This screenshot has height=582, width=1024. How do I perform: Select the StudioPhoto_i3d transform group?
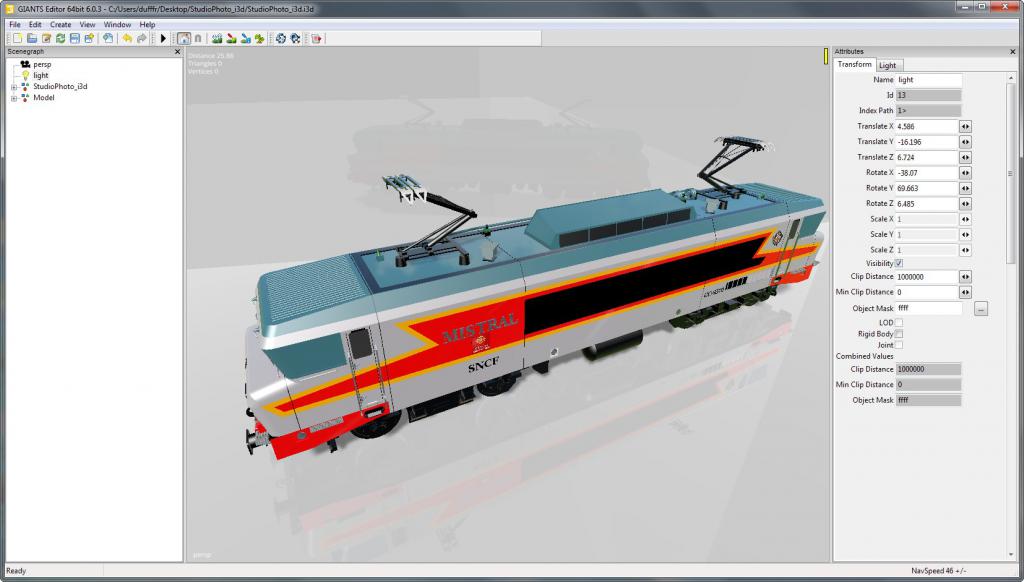60,86
